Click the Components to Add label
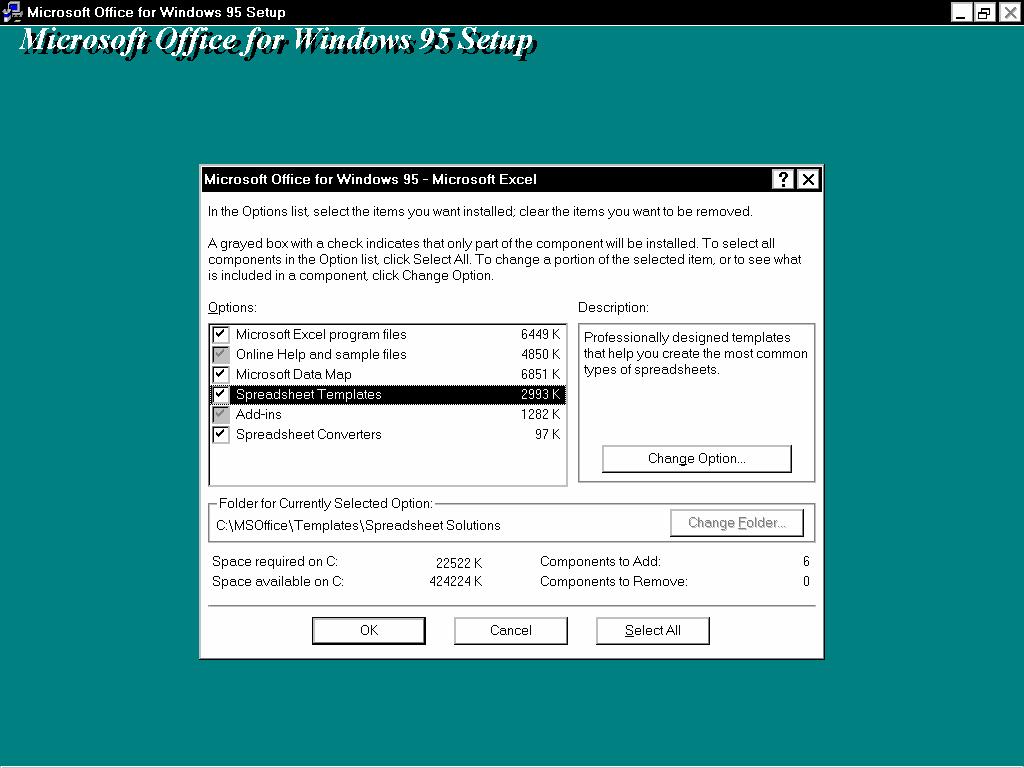Image resolution: width=1024 pixels, height=768 pixels. [601, 562]
